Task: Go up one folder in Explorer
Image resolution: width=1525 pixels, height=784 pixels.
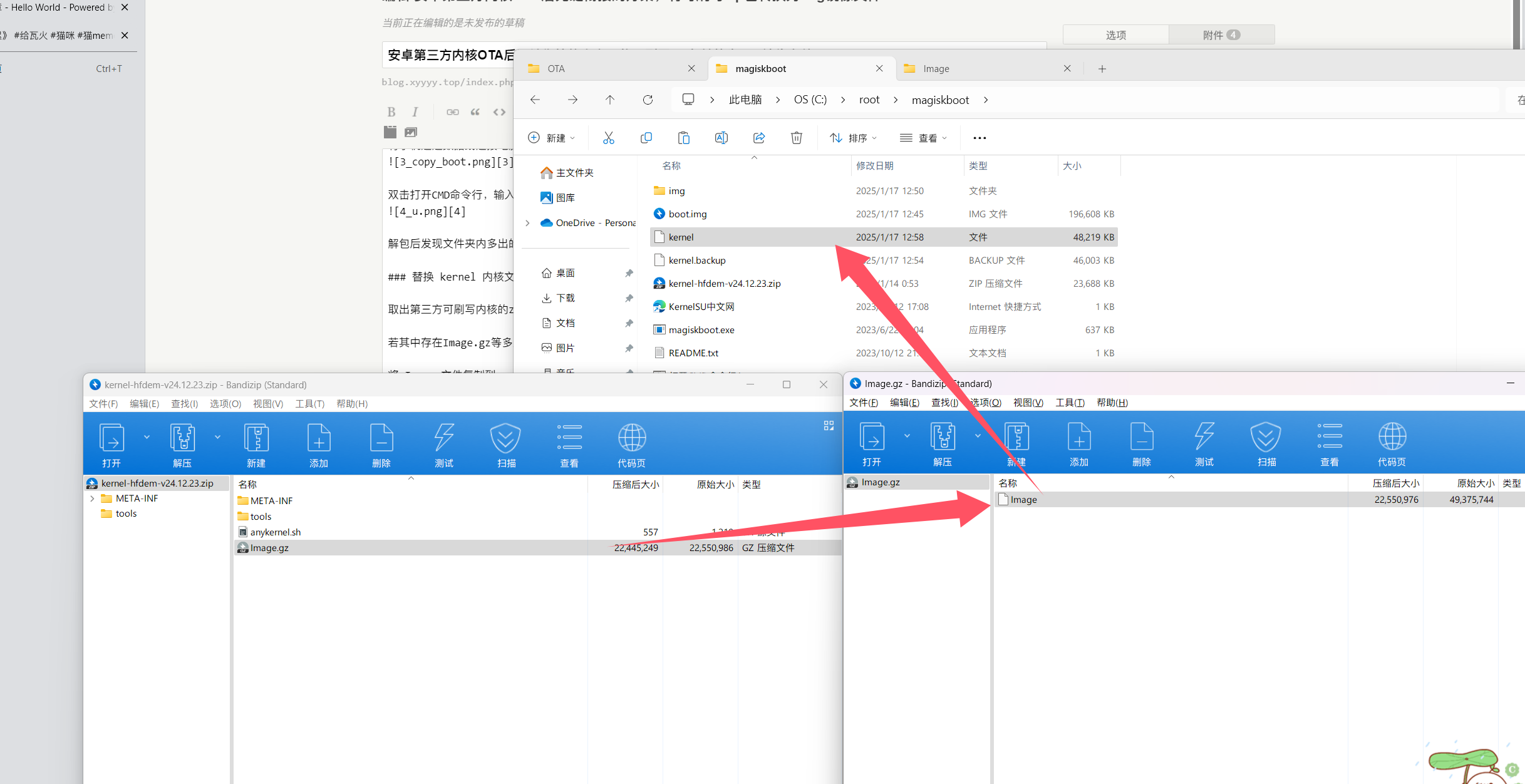Action: [x=610, y=100]
